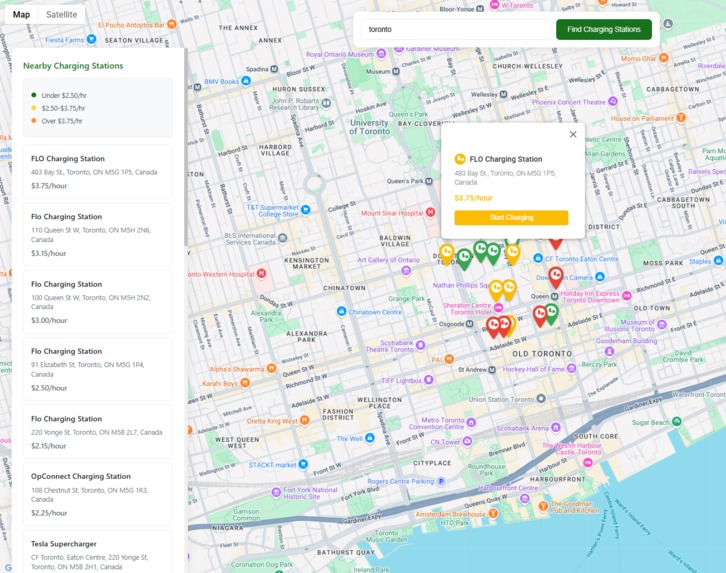Click Momo Ghar restaurant icon

click(x=664, y=58)
